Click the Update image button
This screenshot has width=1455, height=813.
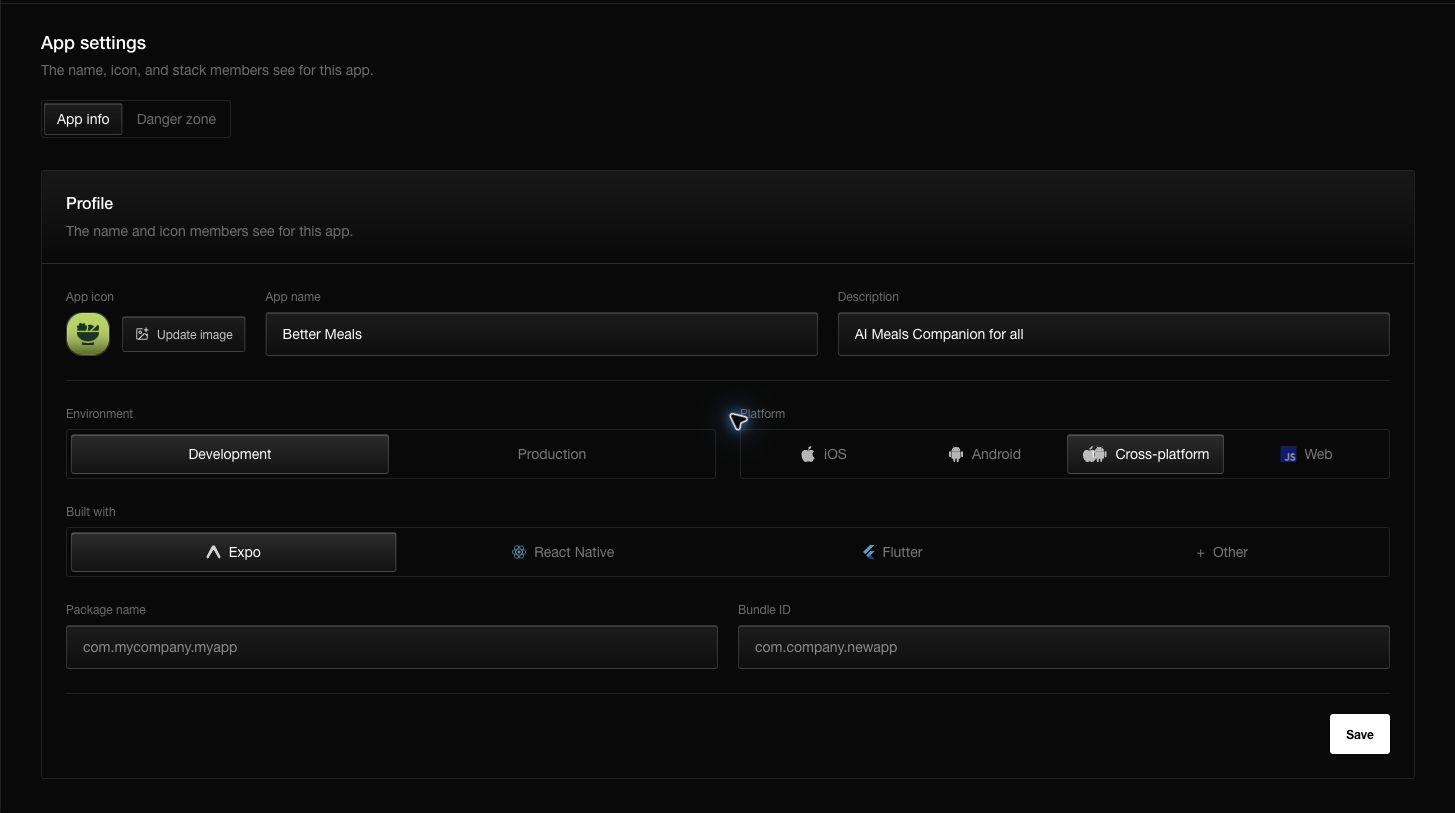point(184,334)
